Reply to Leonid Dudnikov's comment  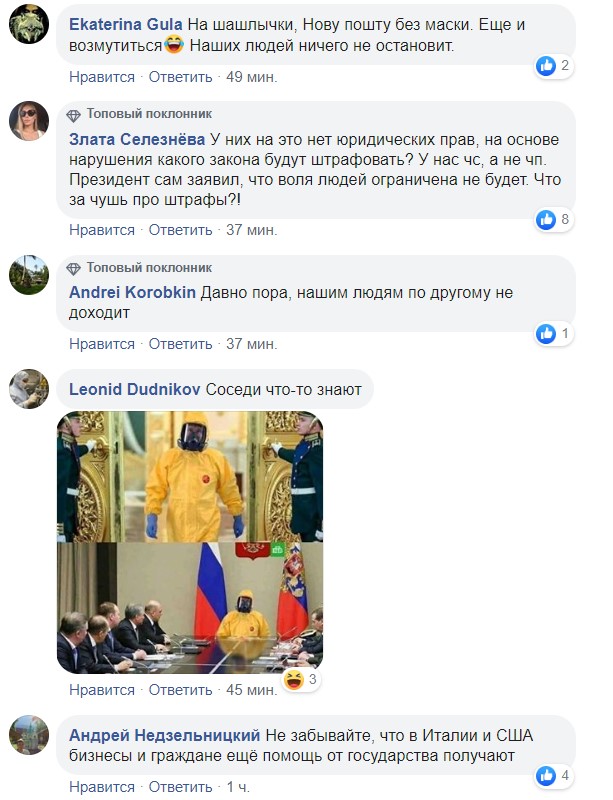pos(180,690)
